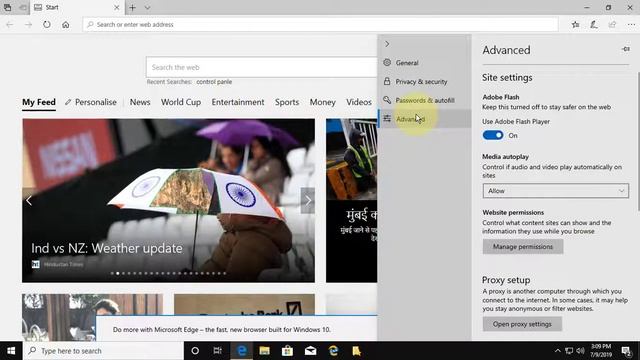Open the Favorites star icon

(x=576, y=24)
